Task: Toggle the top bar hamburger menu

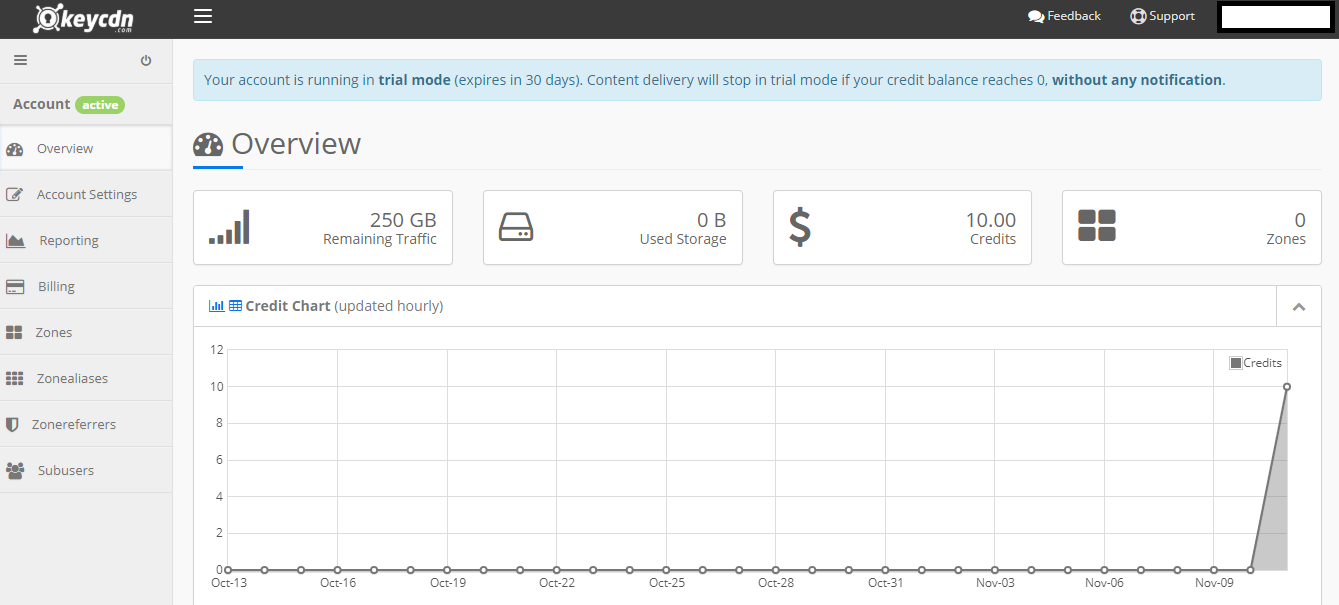Action: (x=203, y=16)
